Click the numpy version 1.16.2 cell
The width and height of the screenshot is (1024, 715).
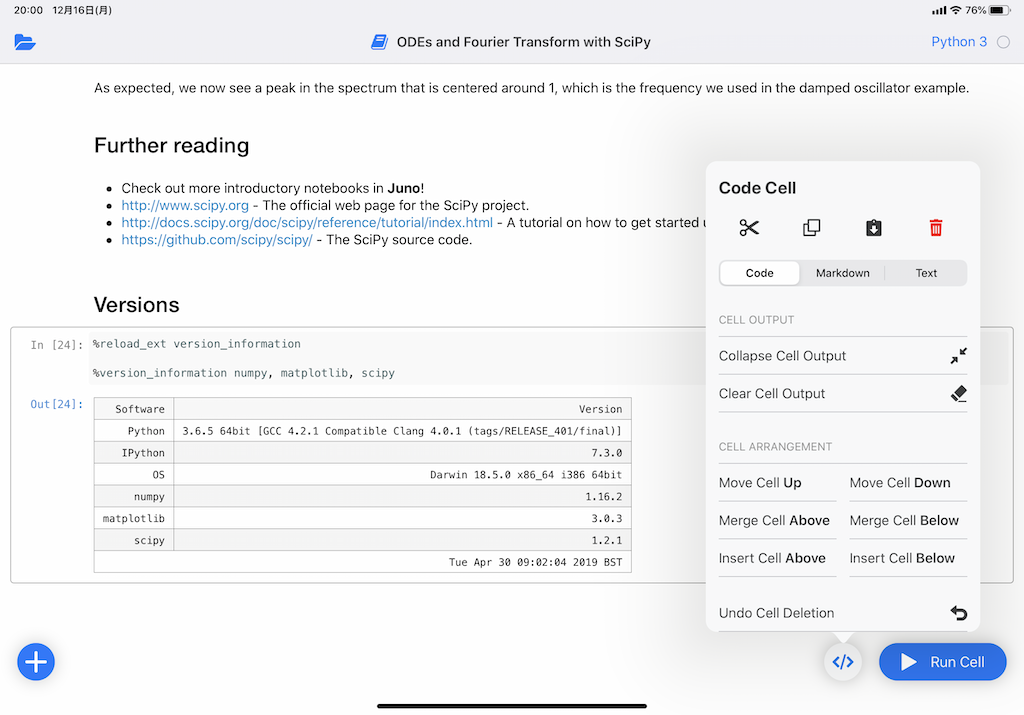click(402, 497)
